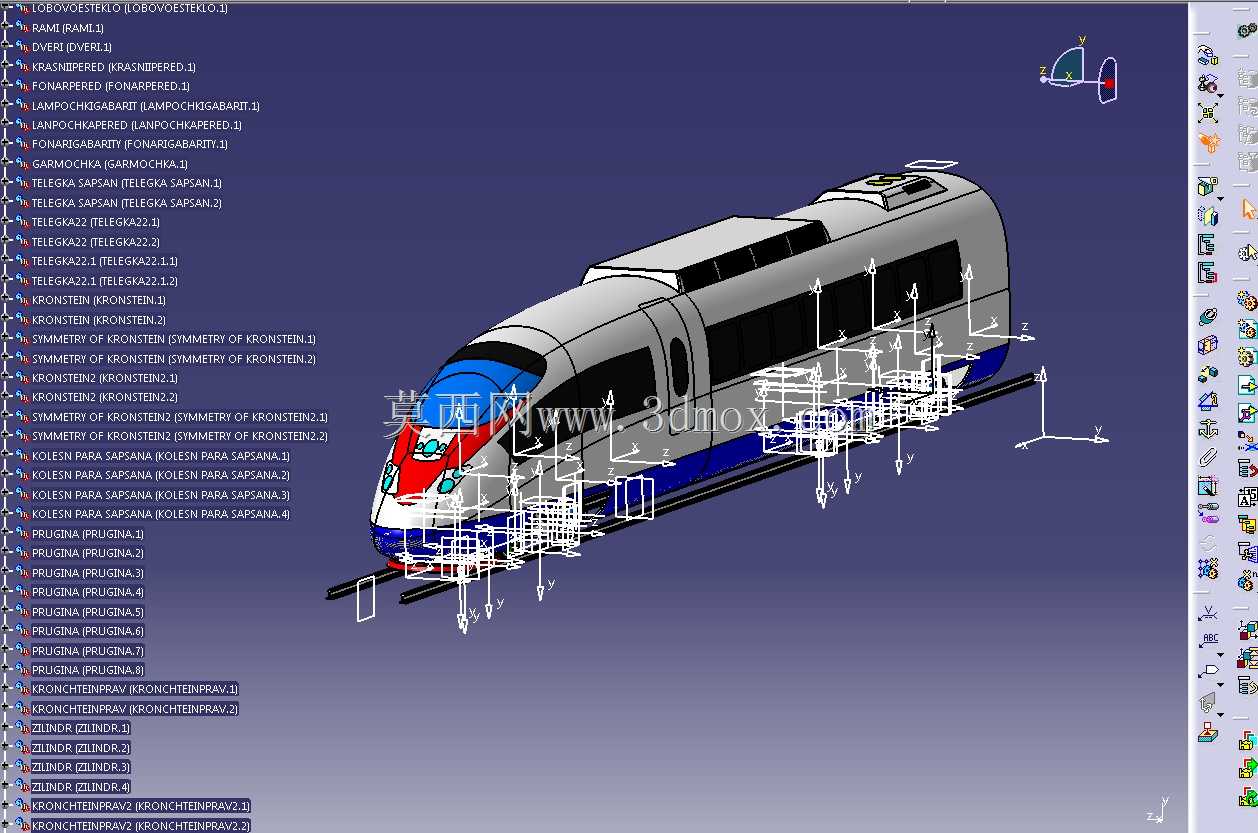Viewport: 1258px width, 833px height.
Task: Click the Explode assembly icon
Action: coord(1208,112)
